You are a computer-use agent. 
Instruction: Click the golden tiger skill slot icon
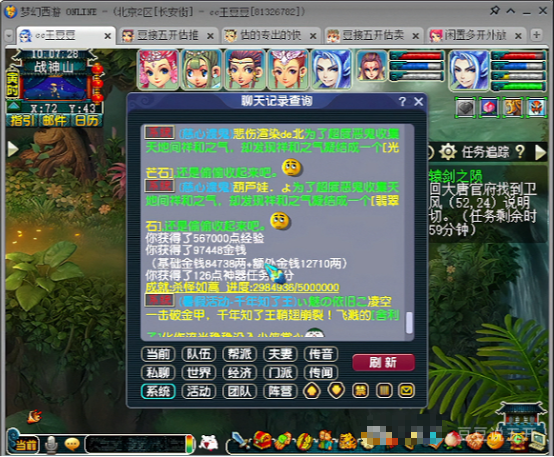[513, 107]
